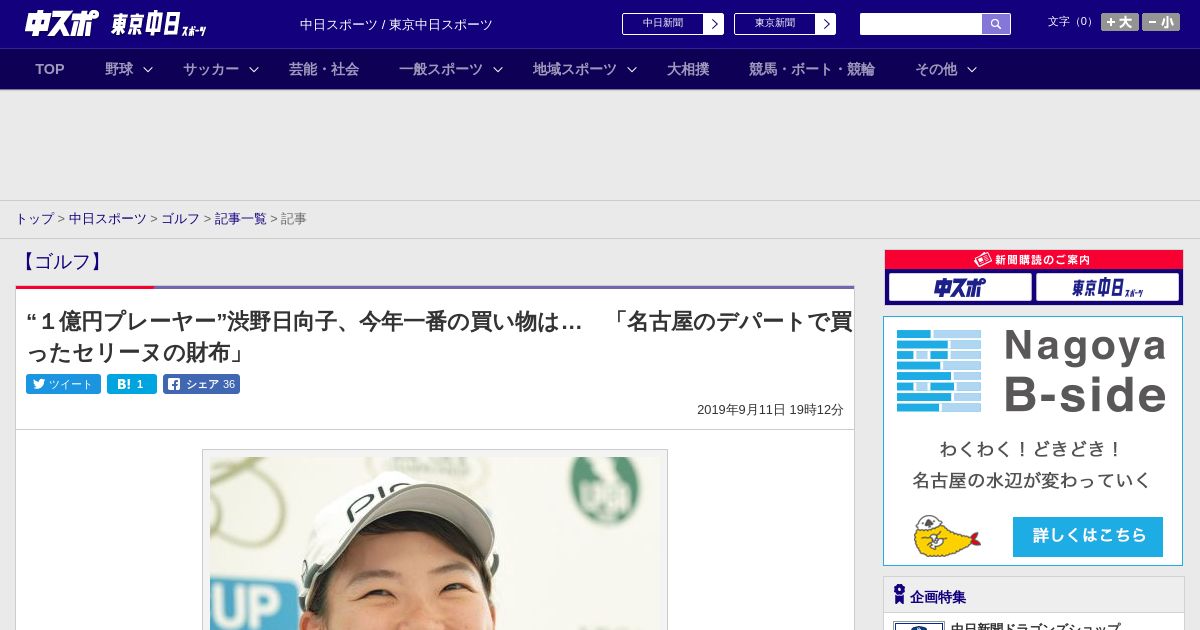This screenshot has height=630, width=1200.
Task: Click the 東京中日スポーツ logo in header
Action: 158,24
